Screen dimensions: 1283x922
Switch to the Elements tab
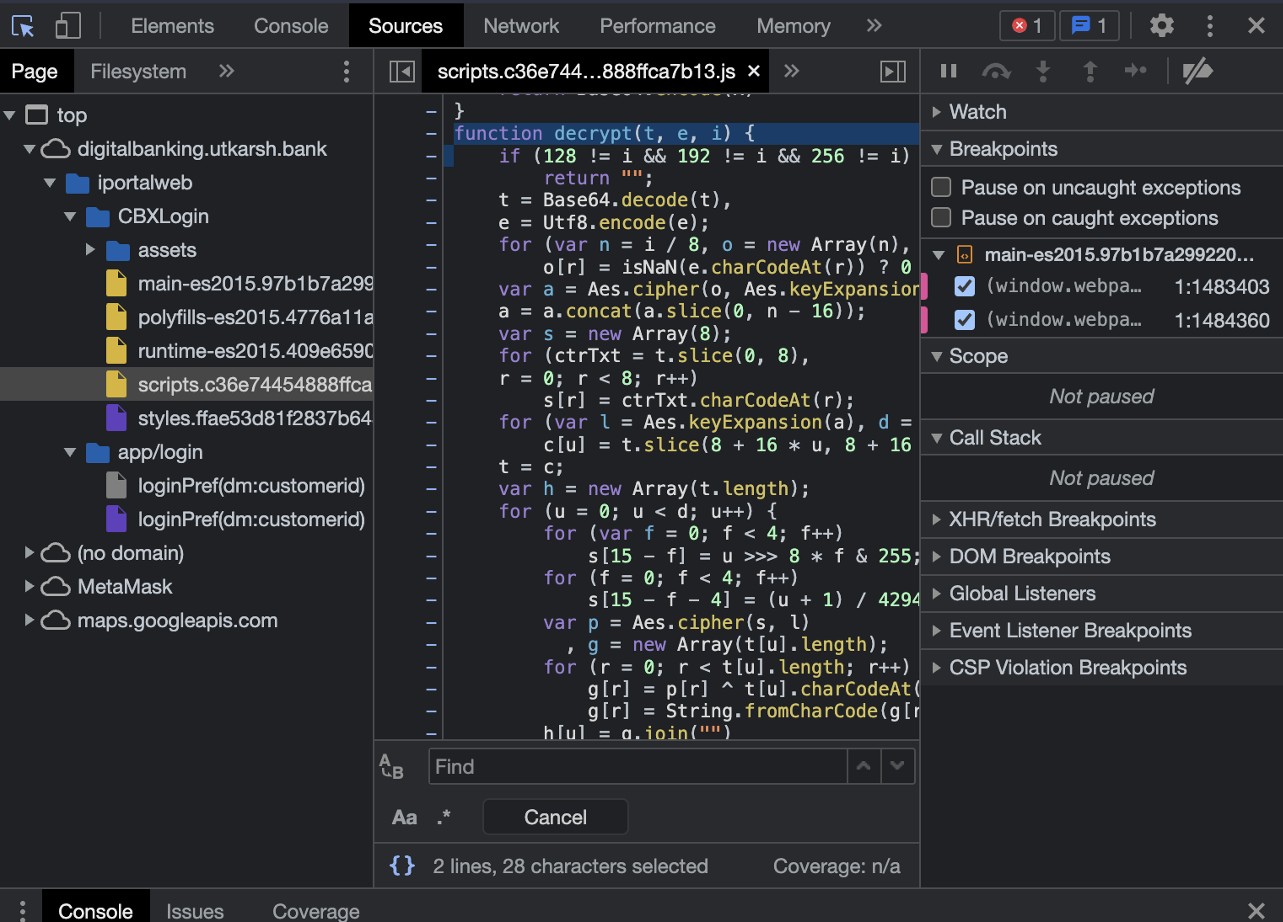172,25
